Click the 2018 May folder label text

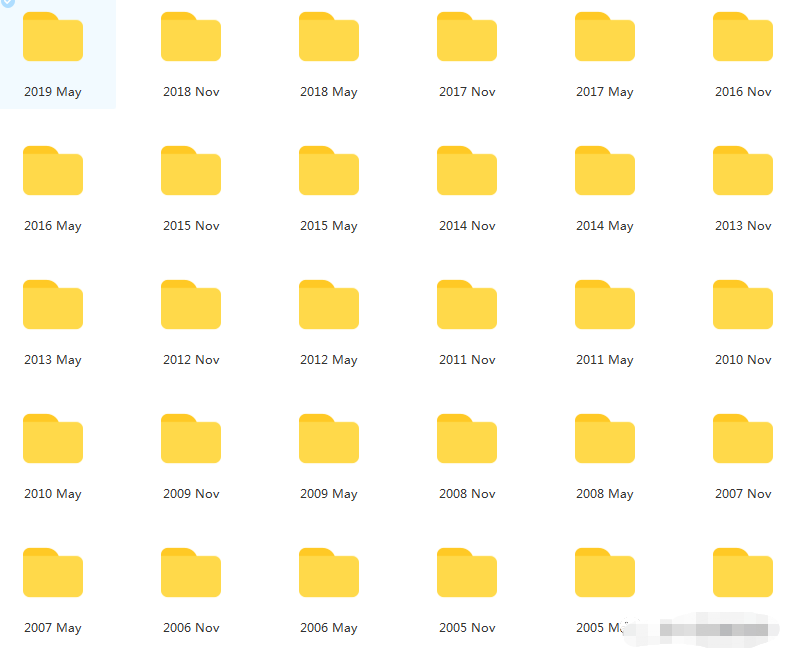[329, 92]
